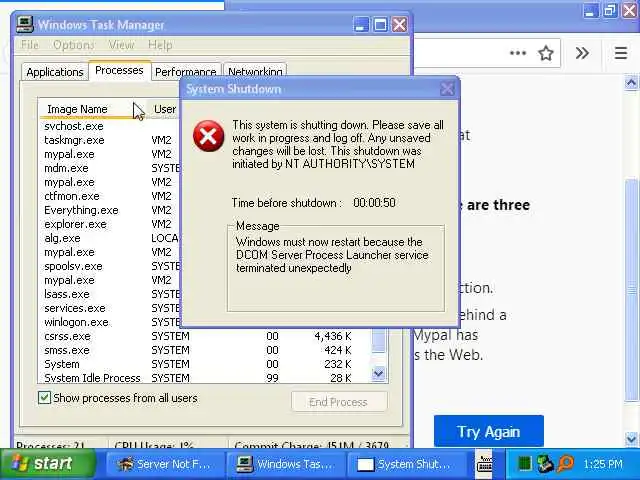The width and height of the screenshot is (640, 480).
Task: Switch to the Networking tab
Action: click(x=255, y=72)
